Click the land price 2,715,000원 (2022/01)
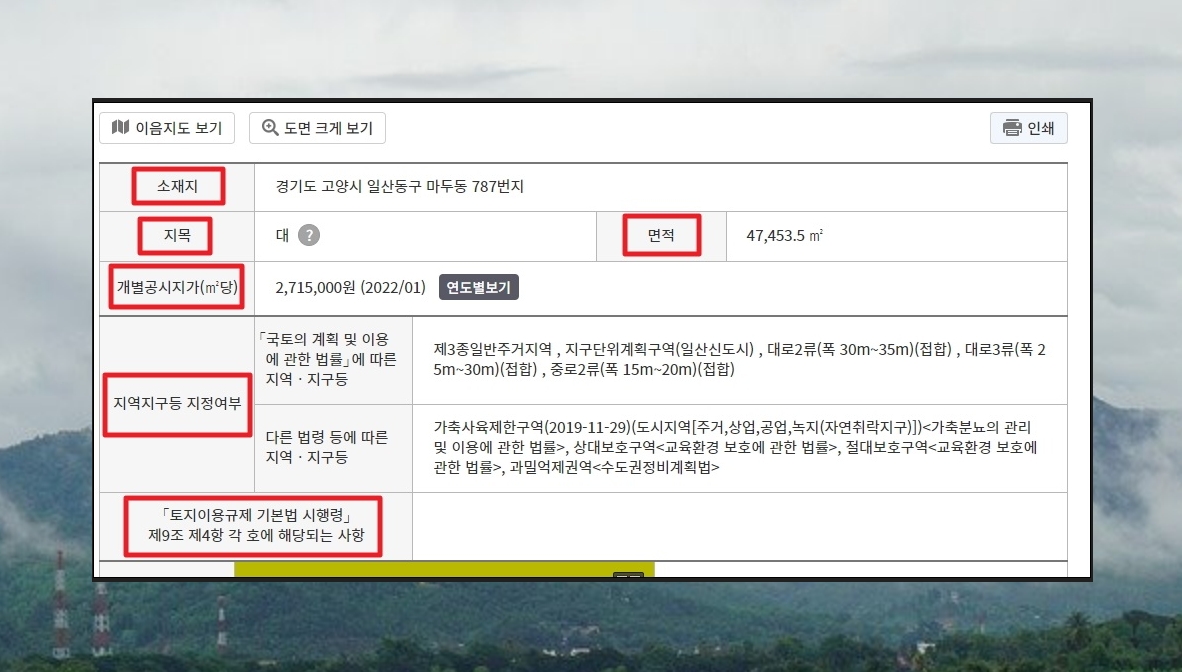This screenshot has height=672, width=1182. pyautogui.click(x=351, y=287)
